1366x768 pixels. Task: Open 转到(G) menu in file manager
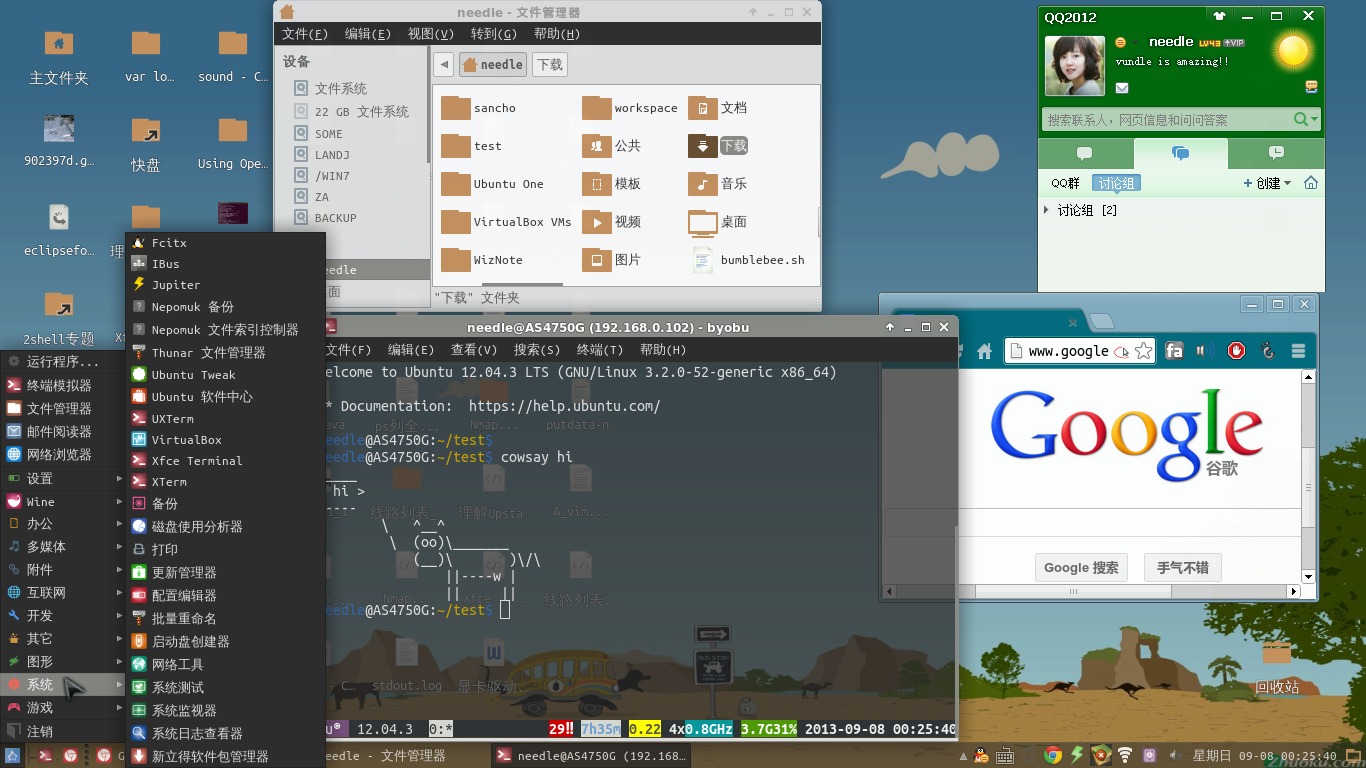493,33
